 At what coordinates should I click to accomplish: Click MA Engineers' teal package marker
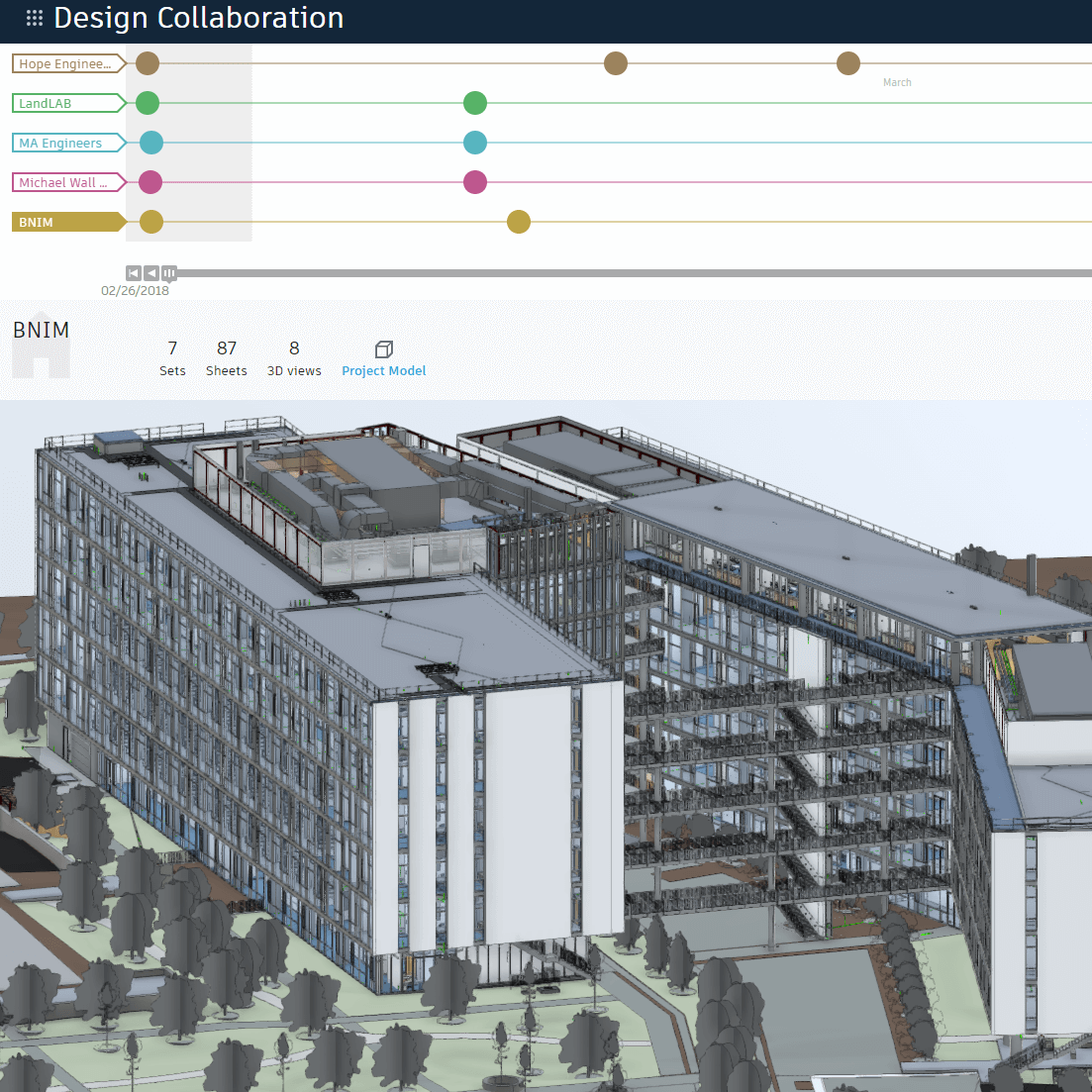tap(475, 142)
